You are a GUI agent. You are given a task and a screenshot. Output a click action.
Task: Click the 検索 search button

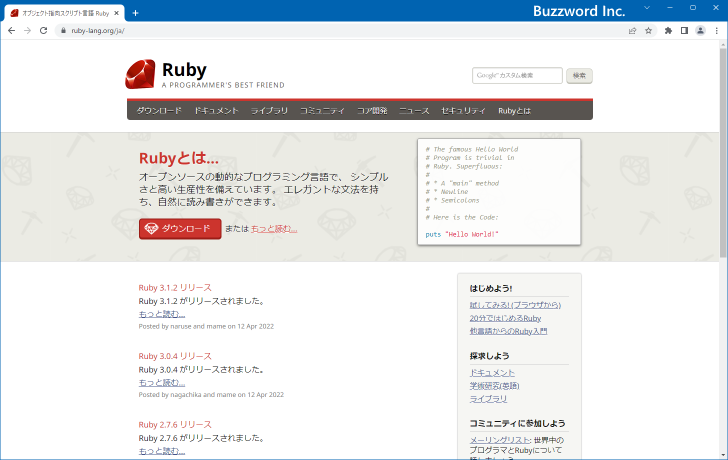(x=579, y=76)
